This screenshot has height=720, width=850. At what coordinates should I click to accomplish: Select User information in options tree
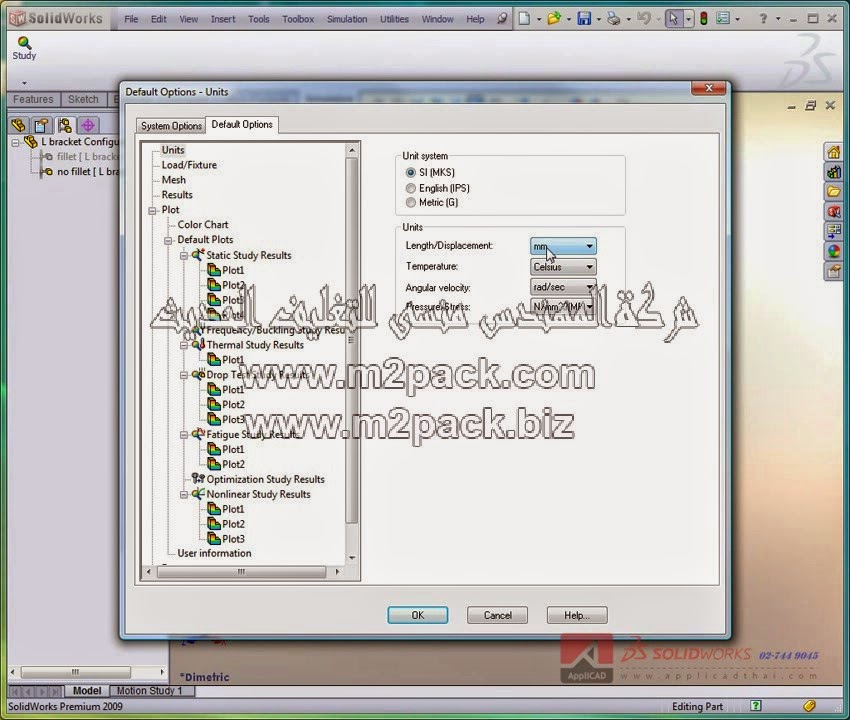[214, 553]
